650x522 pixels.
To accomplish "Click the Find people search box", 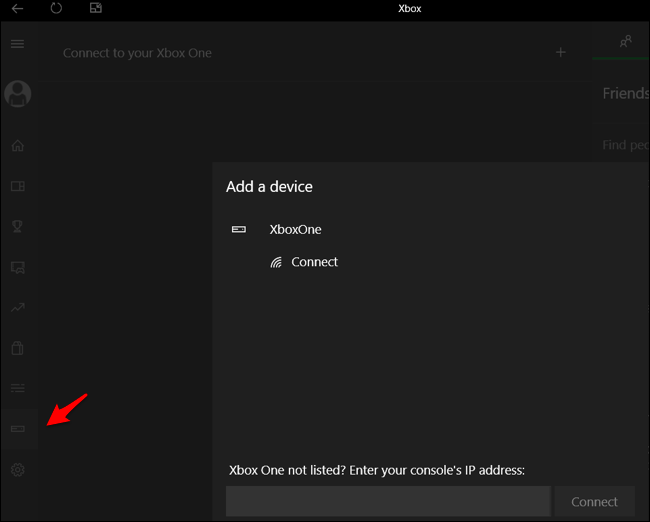I will click(625, 145).
